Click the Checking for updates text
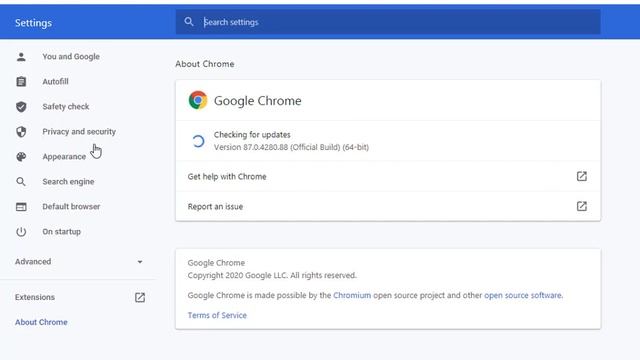 (x=252, y=135)
